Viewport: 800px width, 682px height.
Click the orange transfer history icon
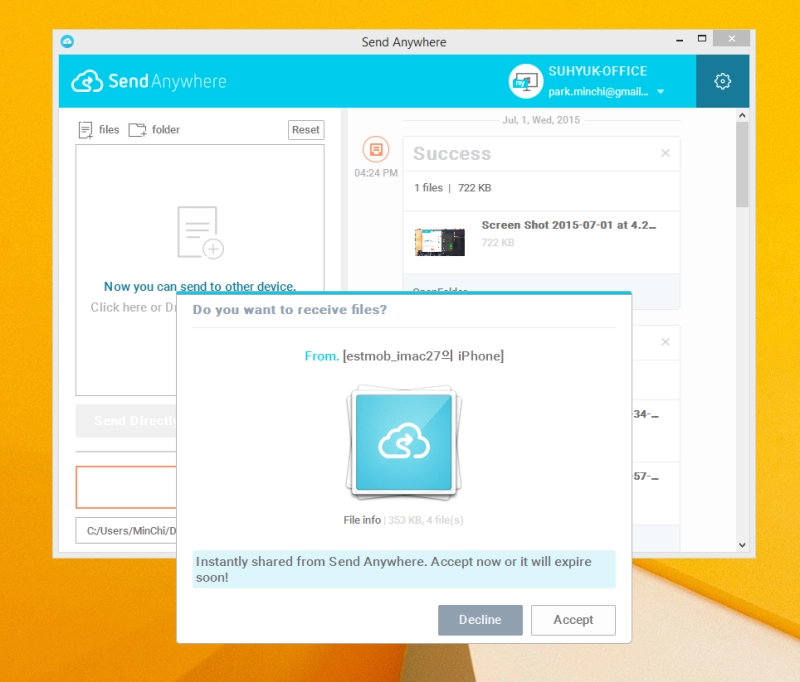[x=376, y=149]
